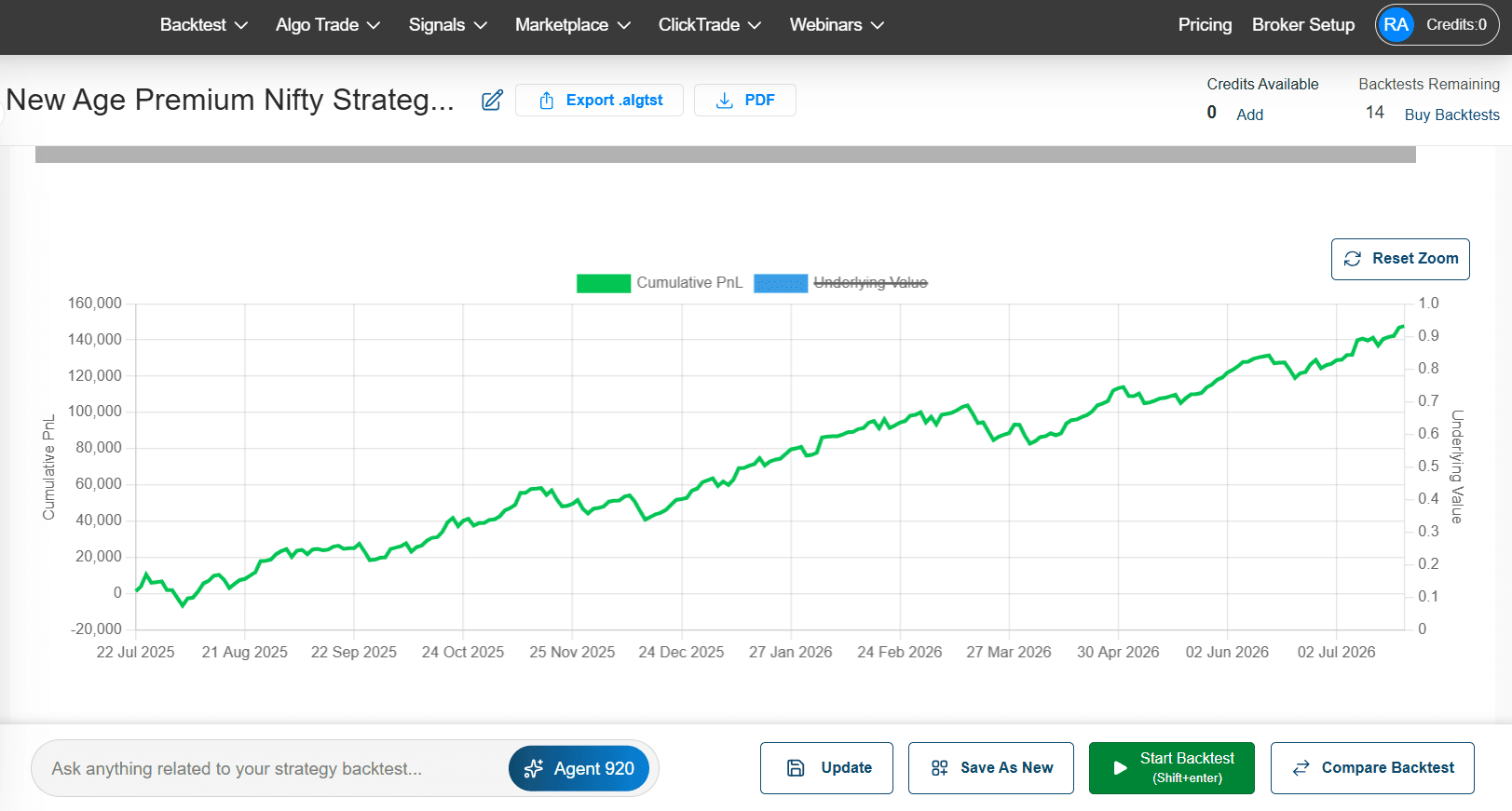Click the RA profile avatar
Screen dimensions: 1512x811
[x=1396, y=25]
